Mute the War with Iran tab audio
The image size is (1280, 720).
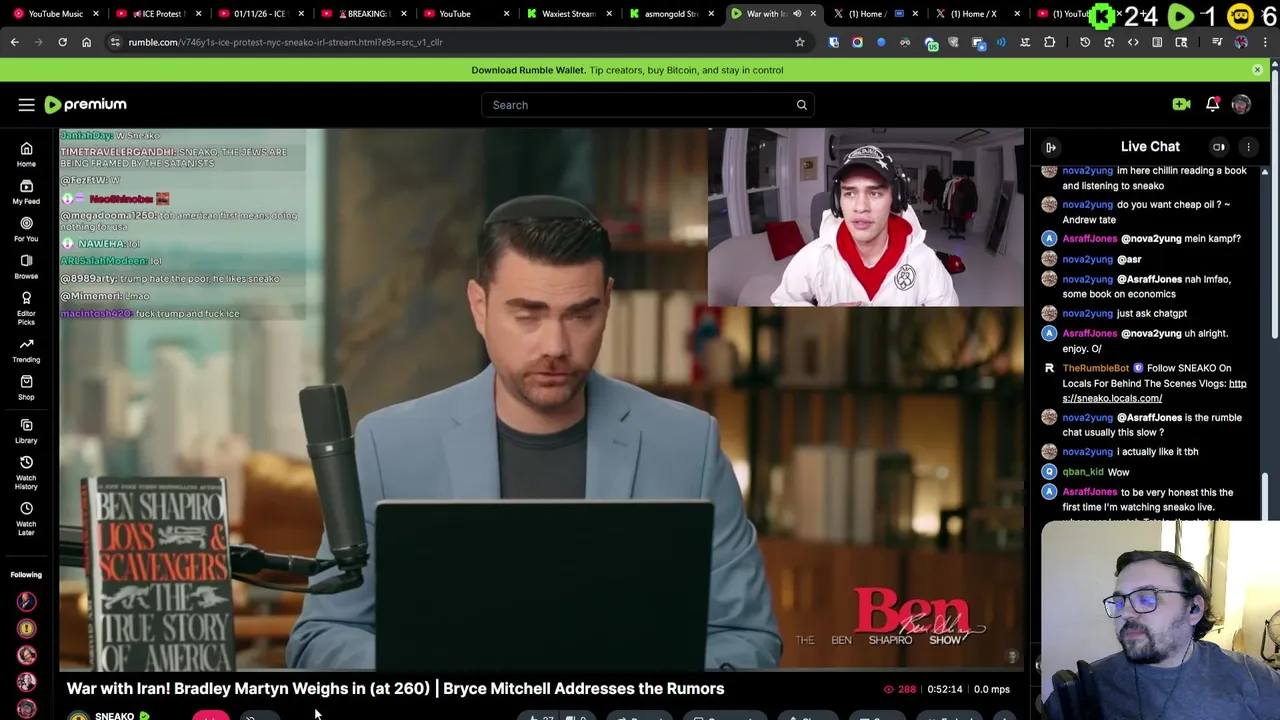797,14
